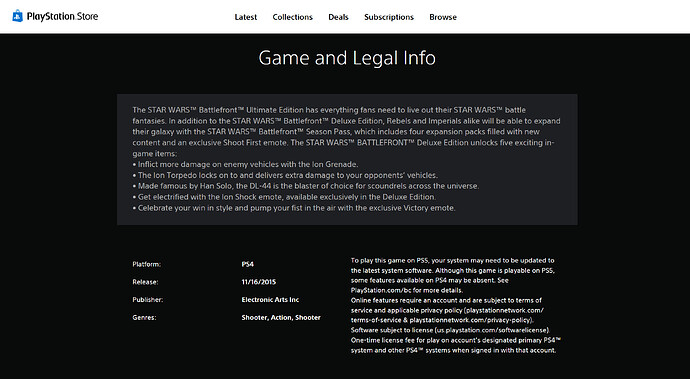
Task: Click the Ion Grenade bullet line
Action: [246, 164]
